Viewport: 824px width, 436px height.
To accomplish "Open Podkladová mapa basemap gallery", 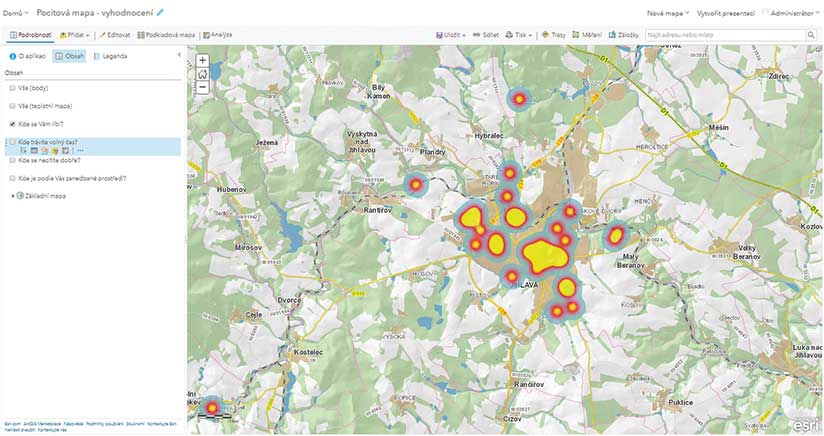I will click(x=166, y=35).
